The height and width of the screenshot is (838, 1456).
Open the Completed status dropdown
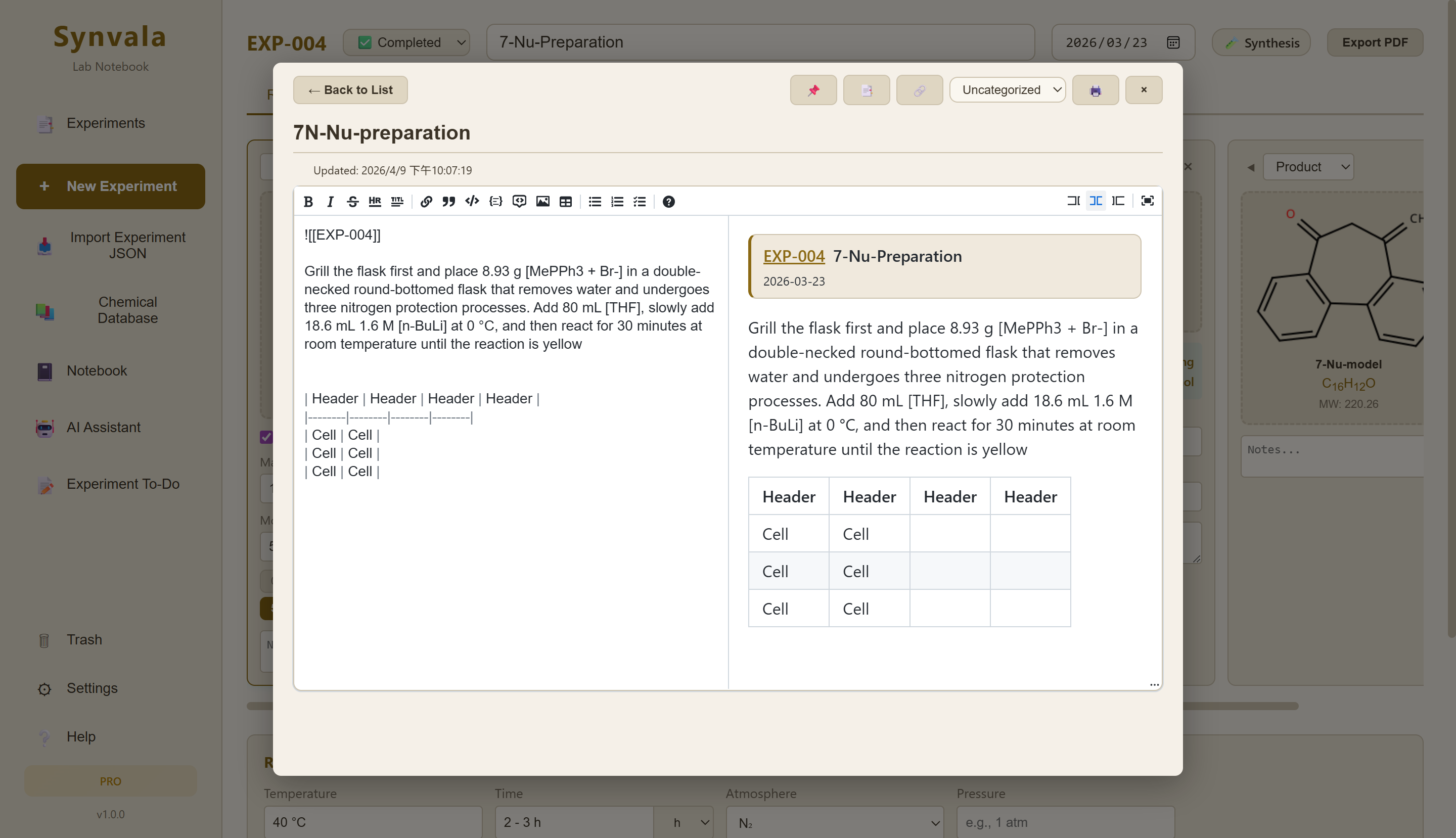pyautogui.click(x=406, y=42)
